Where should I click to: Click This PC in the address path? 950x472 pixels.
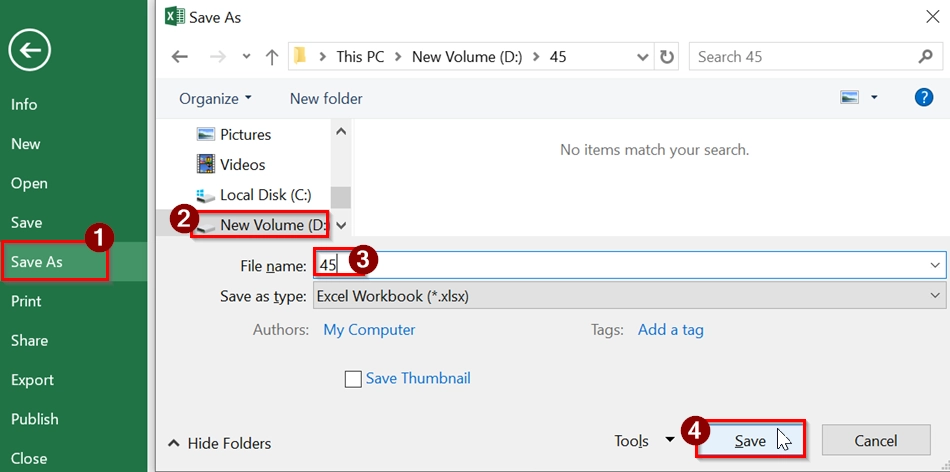click(x=360, y=57)
